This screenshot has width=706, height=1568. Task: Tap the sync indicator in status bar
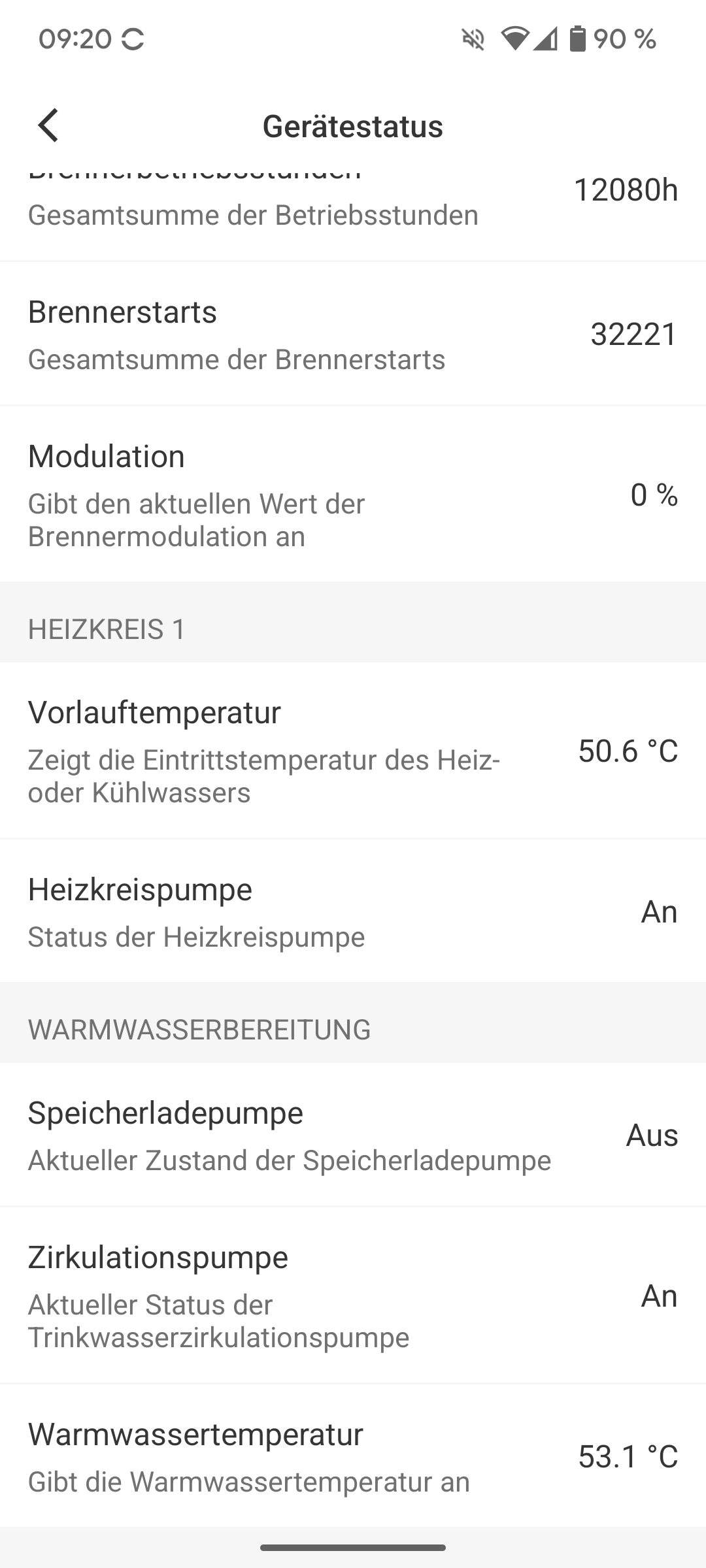click(x=133, y=39)
